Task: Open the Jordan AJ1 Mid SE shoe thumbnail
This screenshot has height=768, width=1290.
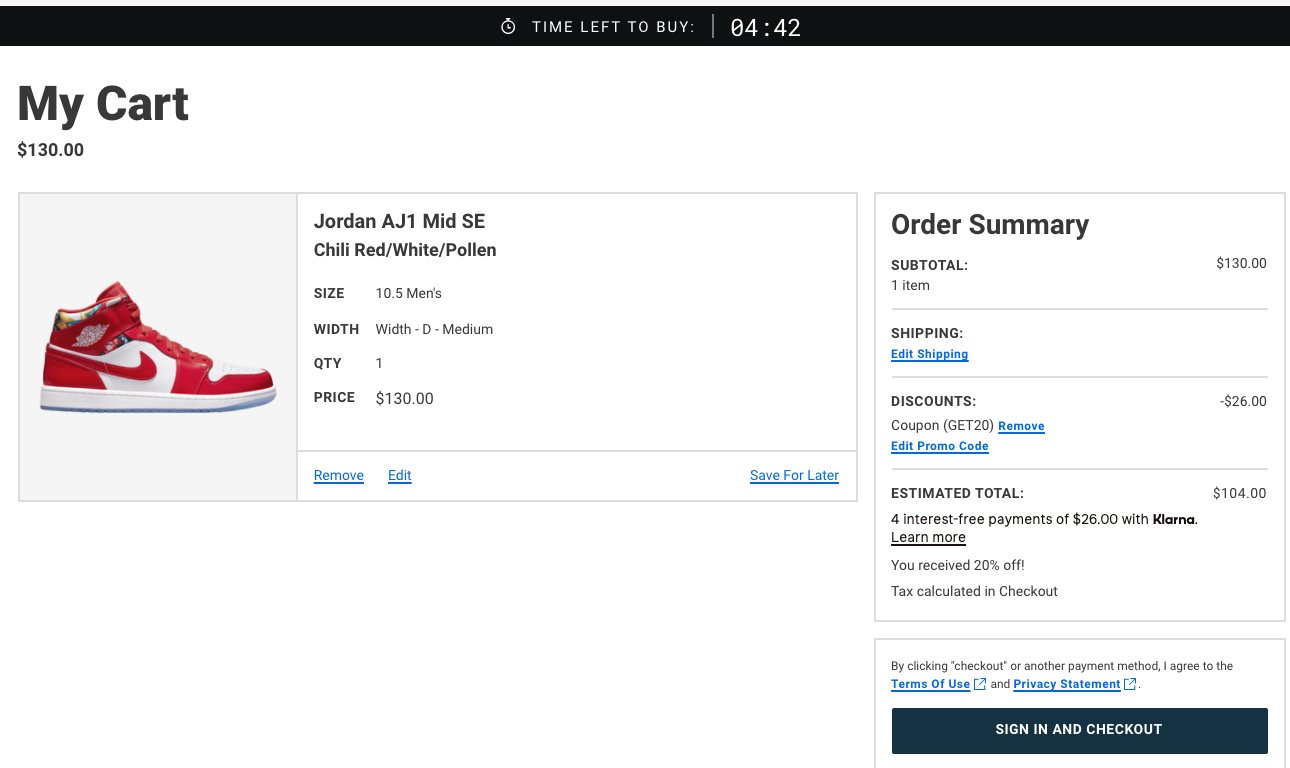Action: (x=158, y=347)
